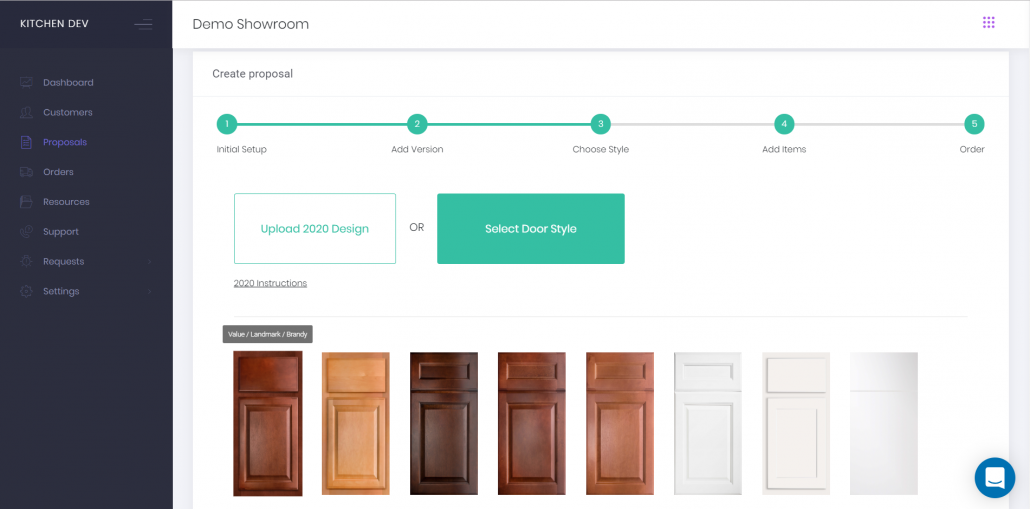Click the Add Items step label

[784, 150]
